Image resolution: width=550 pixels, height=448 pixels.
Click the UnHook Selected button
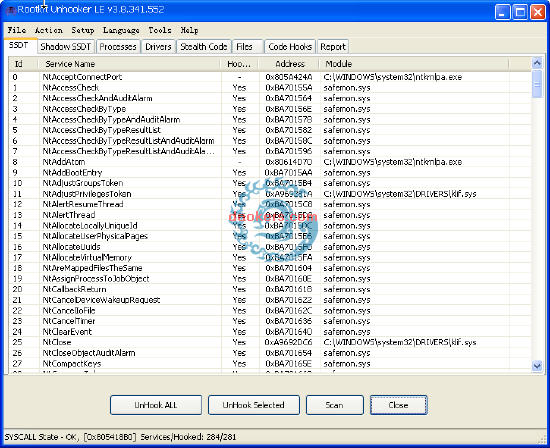coord(254,405)
